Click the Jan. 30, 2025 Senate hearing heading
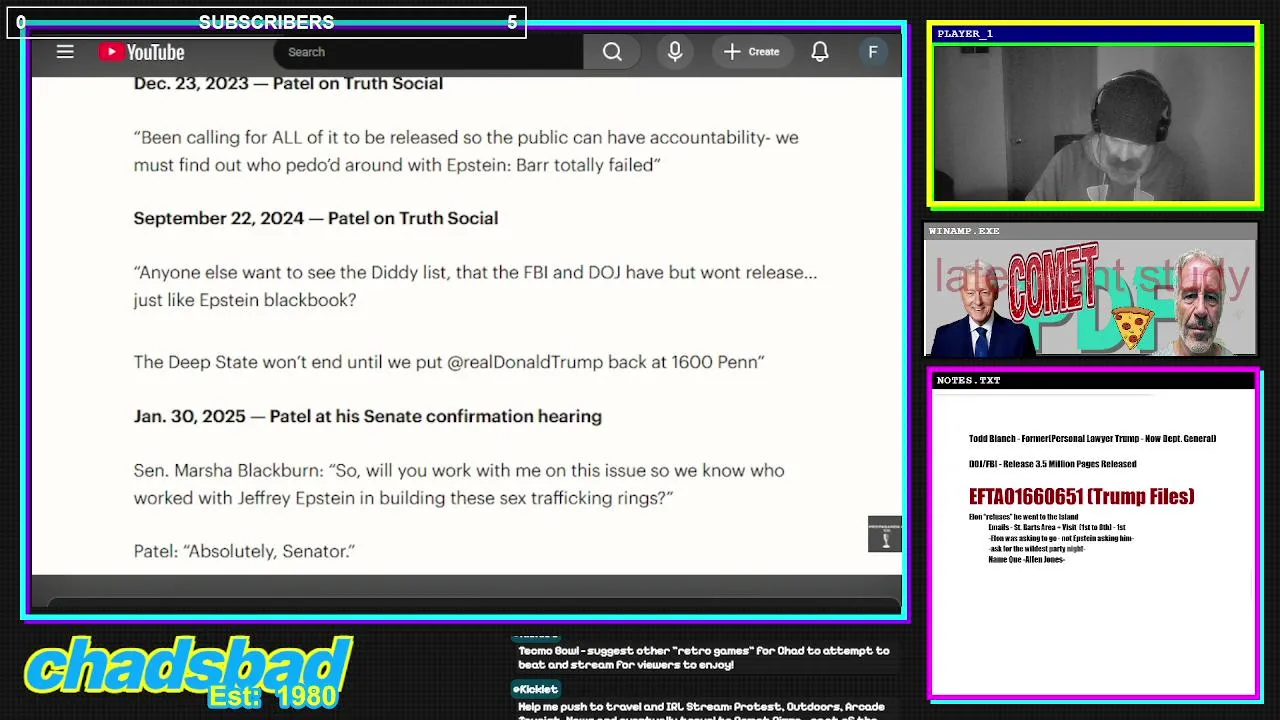Viewport: 1280px width, 720px height. (367, 416)
